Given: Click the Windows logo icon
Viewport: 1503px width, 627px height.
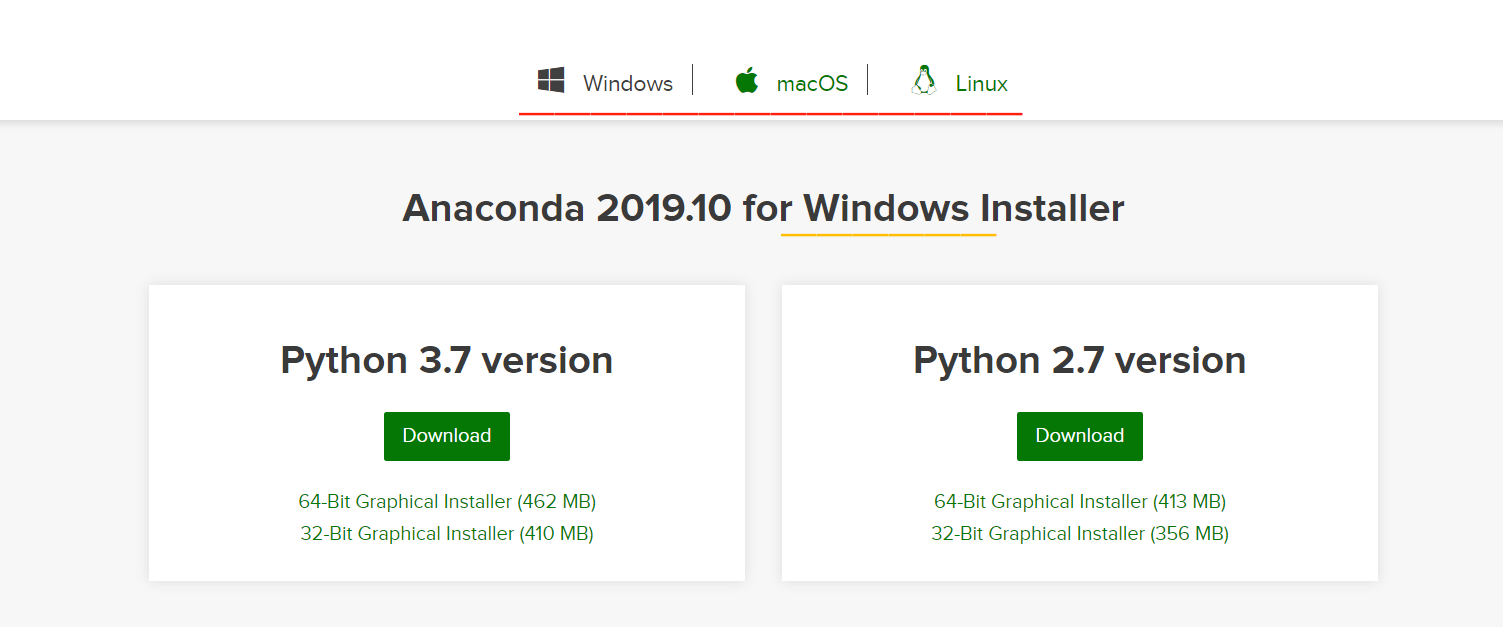Looking at the screenshot, I should click(x=551, y=81).
